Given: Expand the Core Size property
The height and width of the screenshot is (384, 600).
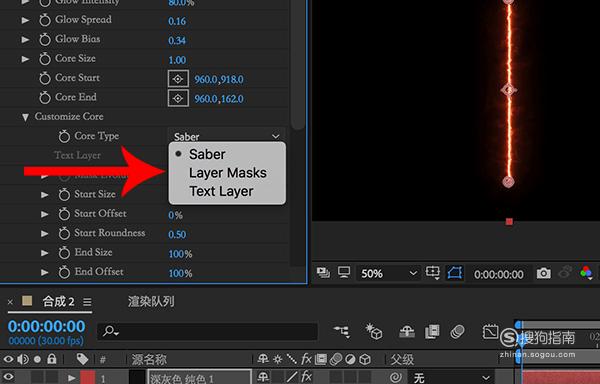Looking at the screenshot, I should [25, 59].
